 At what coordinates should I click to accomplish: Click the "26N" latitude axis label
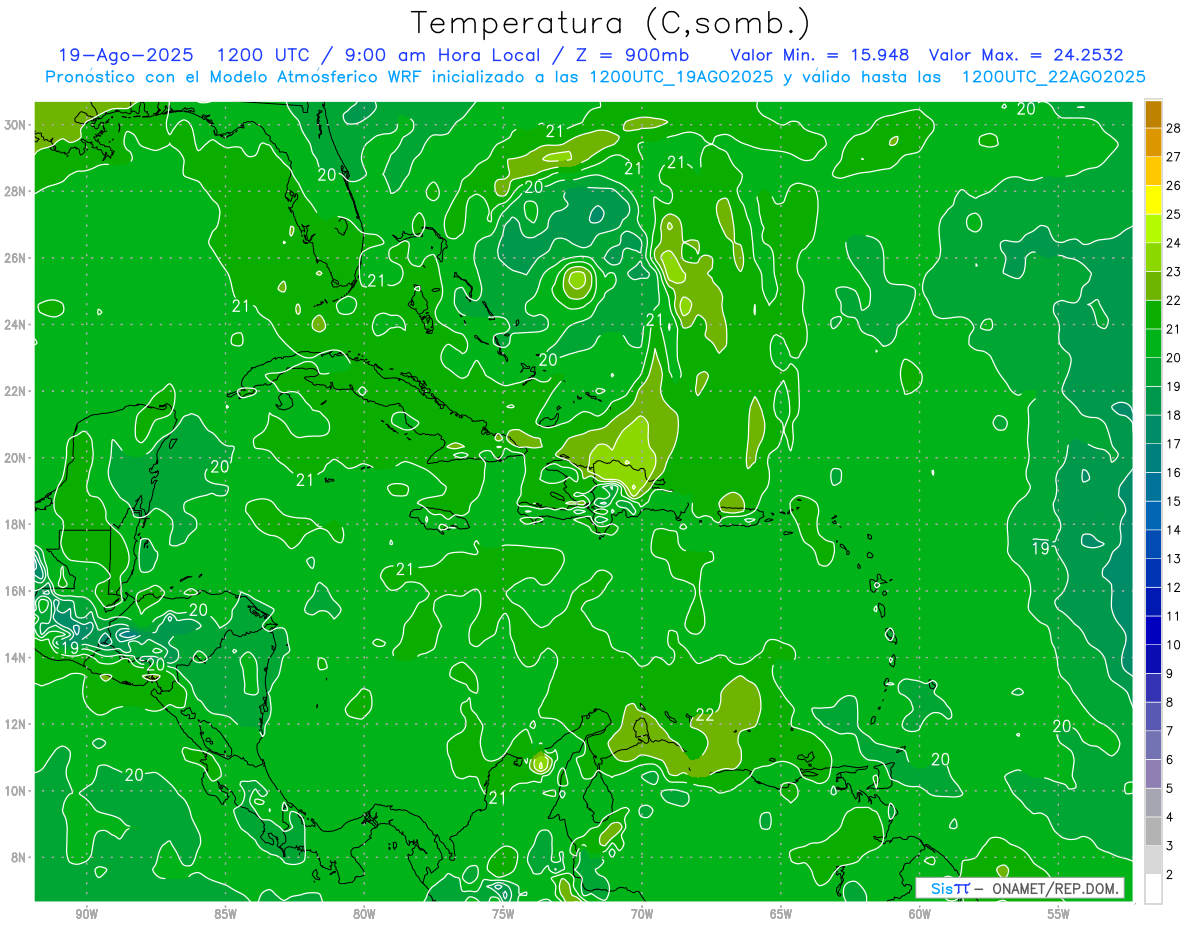(x=17, y=258)
